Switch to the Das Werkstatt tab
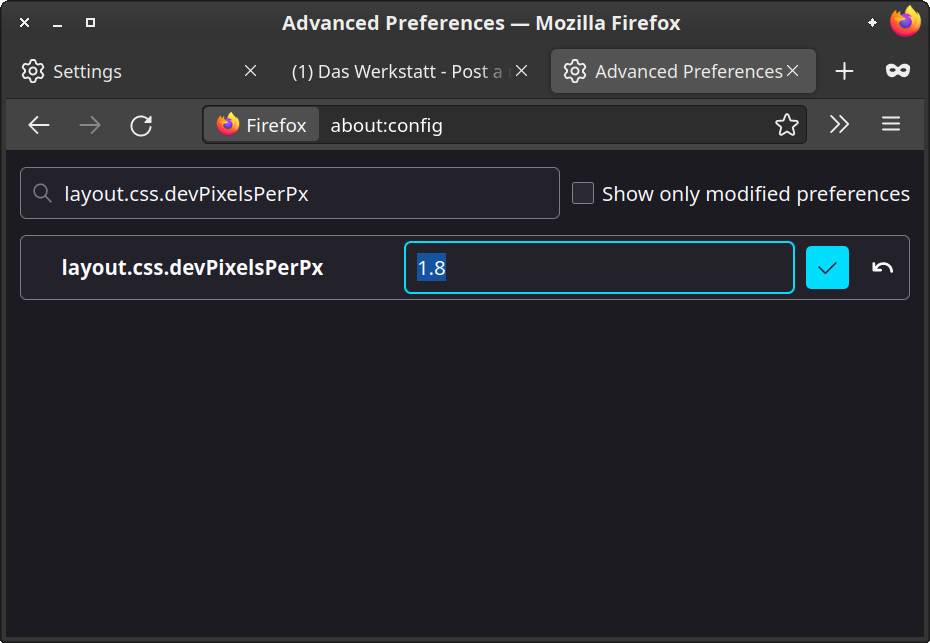 (x=395, y=71)
